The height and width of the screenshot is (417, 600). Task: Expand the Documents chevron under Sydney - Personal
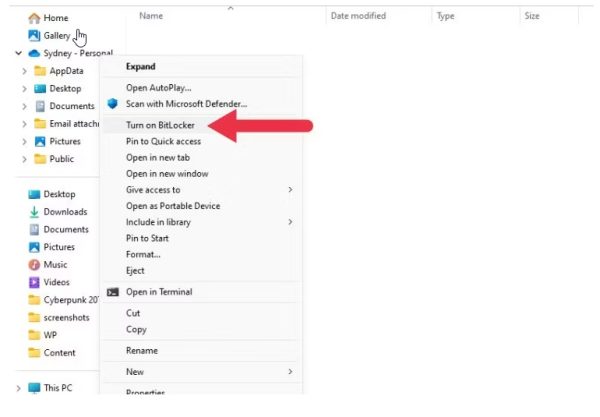pos(24,106)
